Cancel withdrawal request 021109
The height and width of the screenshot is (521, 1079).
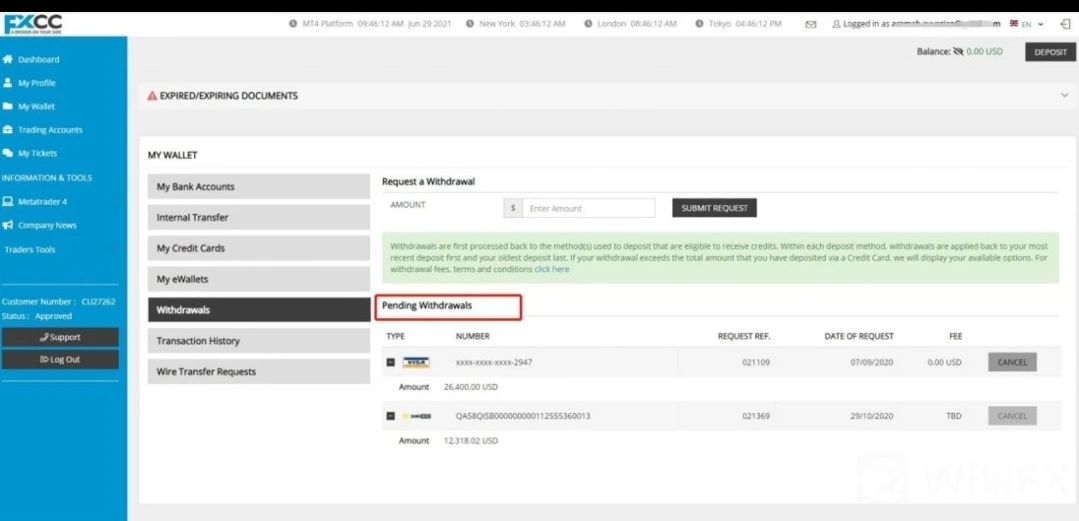point(1012,362)
